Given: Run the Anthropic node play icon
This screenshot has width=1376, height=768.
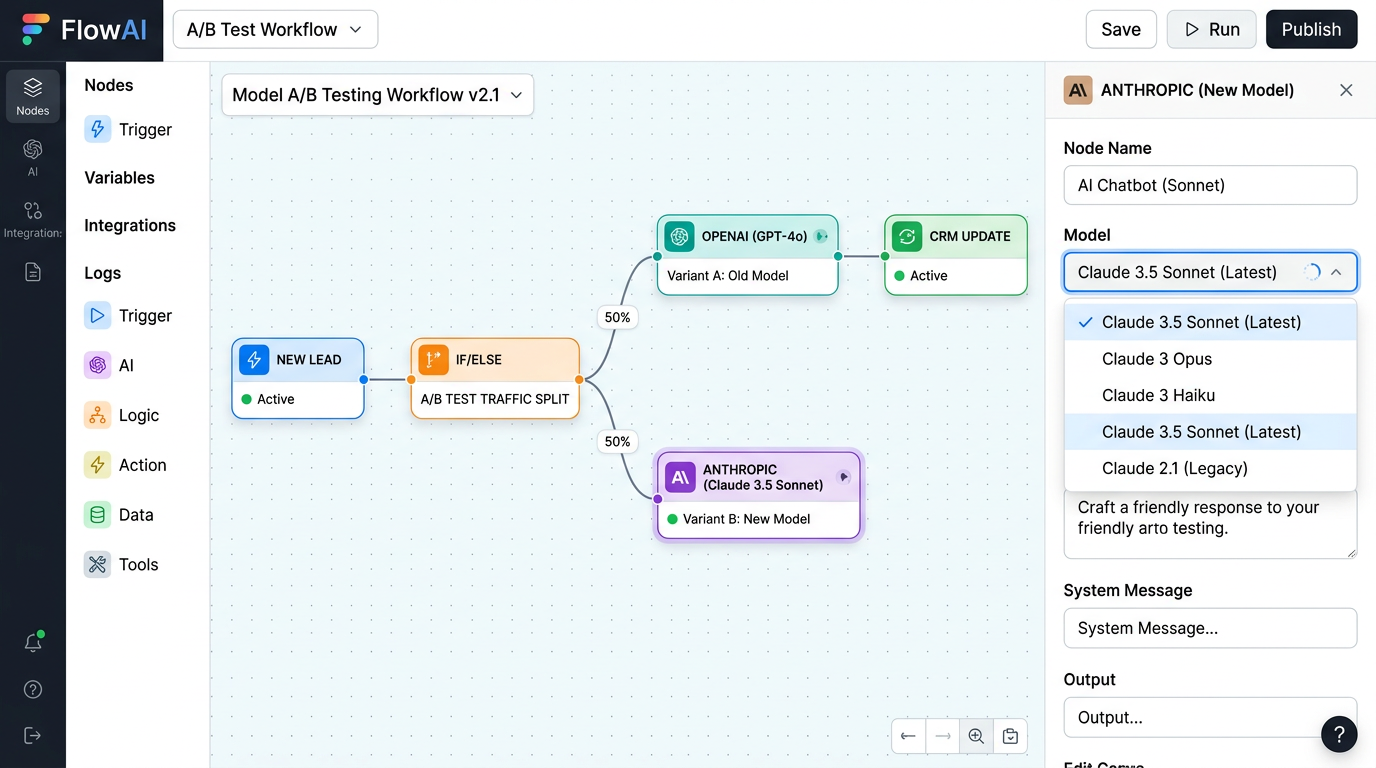Looking at the screenshot, I should (x=843, y=477).
